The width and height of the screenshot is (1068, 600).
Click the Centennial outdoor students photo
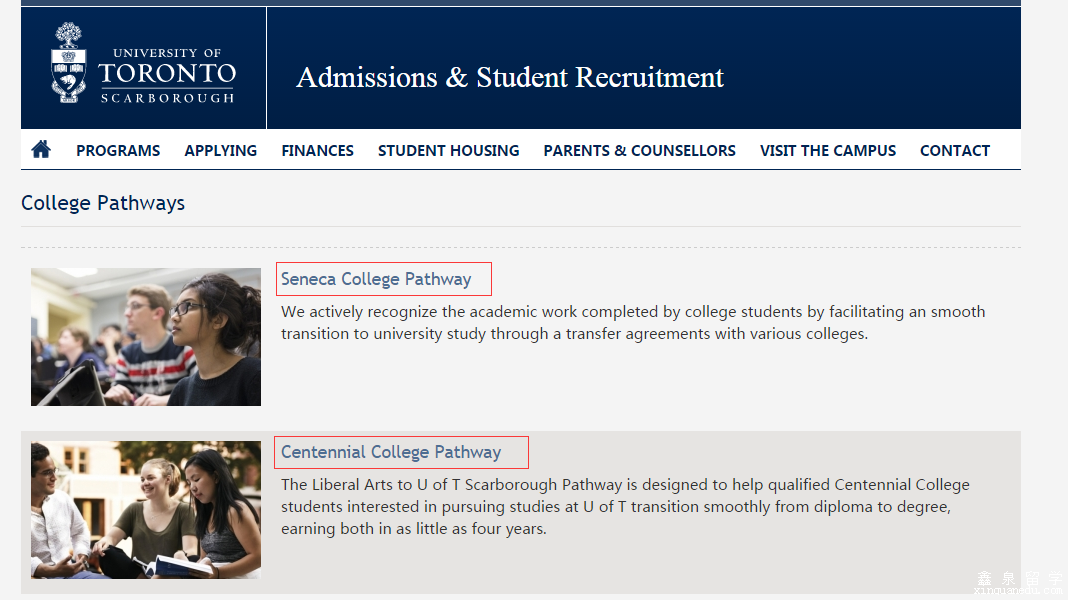[146, 509]
